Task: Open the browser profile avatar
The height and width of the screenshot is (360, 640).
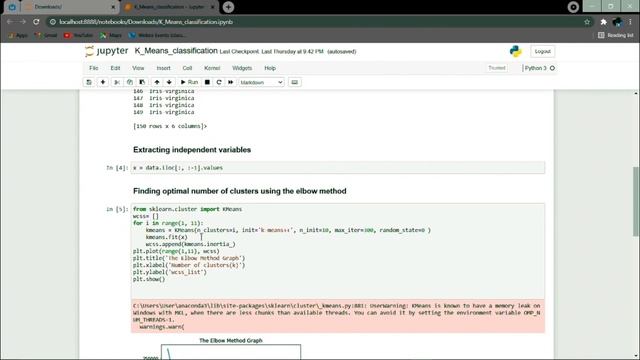Action: pos(617,22)
